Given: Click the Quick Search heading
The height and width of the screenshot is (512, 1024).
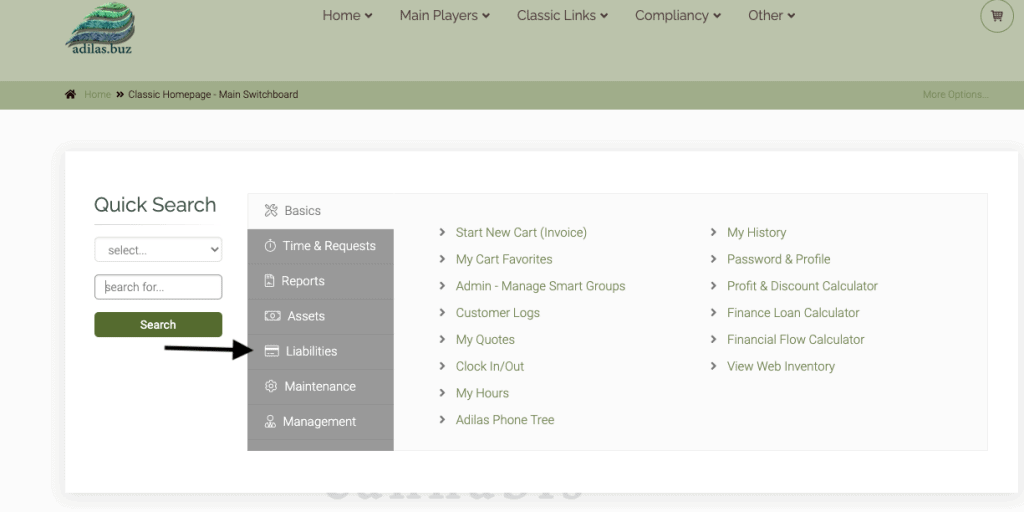Looking at the screenshot, I should point(155,204).
